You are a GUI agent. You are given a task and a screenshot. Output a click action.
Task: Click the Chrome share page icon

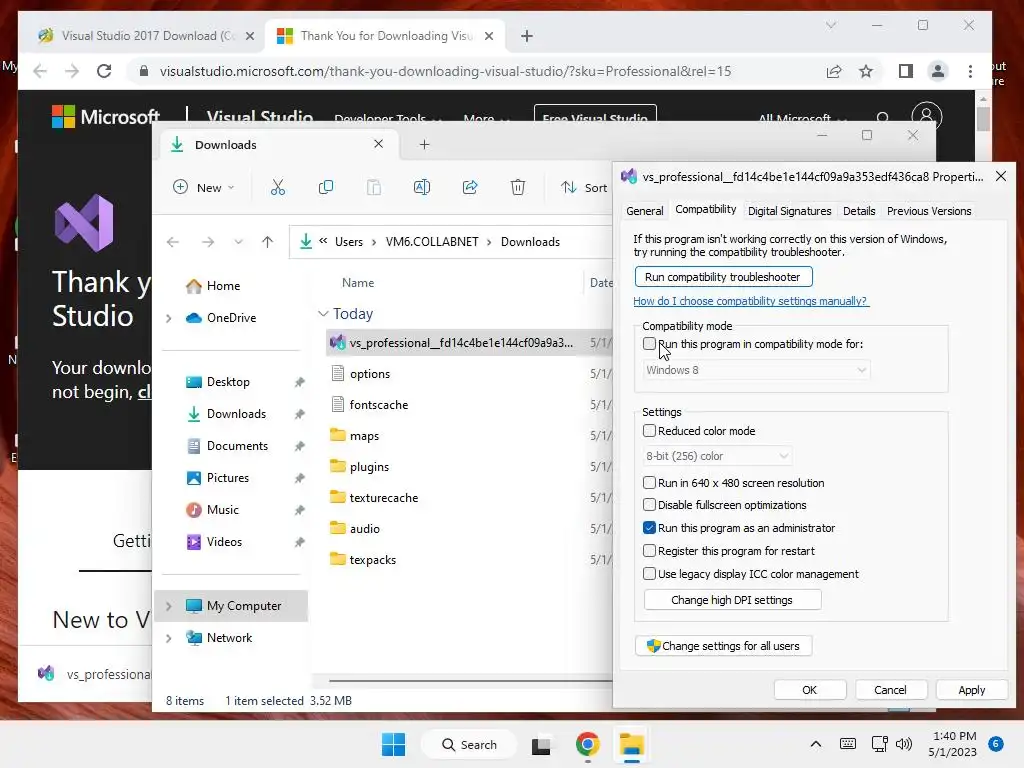coord(834,71)
